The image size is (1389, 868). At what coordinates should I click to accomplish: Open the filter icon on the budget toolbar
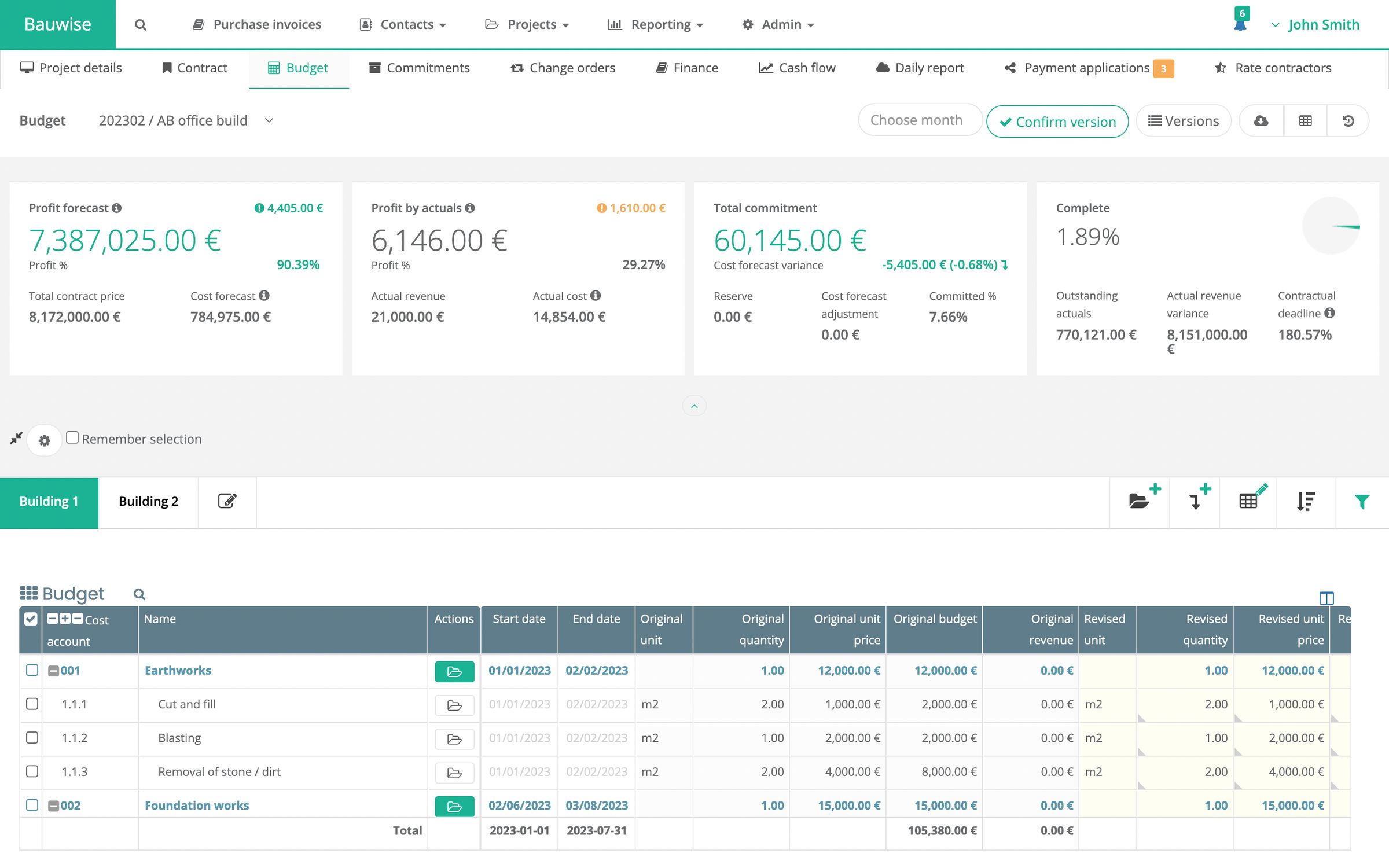pyautogui.click(x=1362, y=501)
